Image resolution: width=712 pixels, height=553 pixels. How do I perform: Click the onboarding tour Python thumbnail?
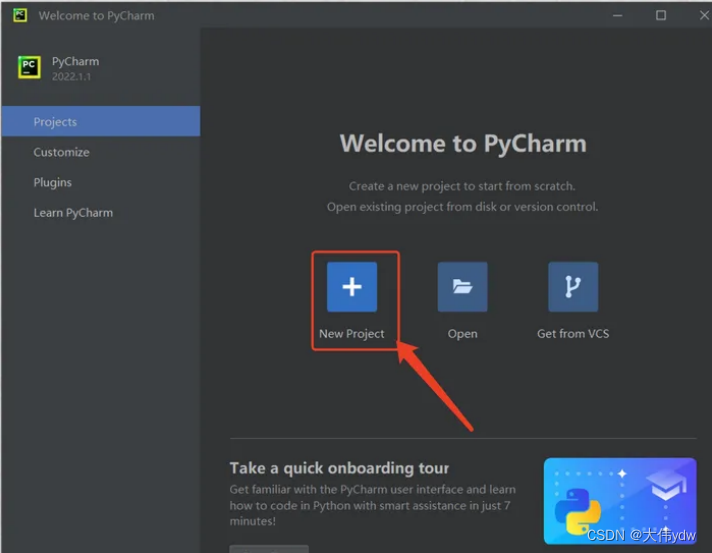click(620, 501)
